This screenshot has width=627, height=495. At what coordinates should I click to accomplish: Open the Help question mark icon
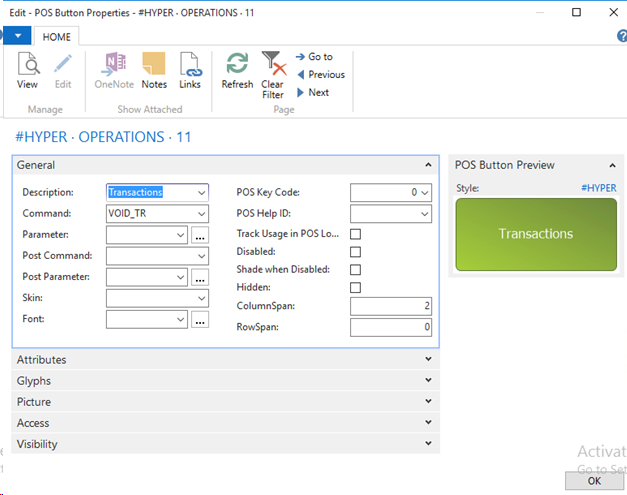[x=621, y=36]
